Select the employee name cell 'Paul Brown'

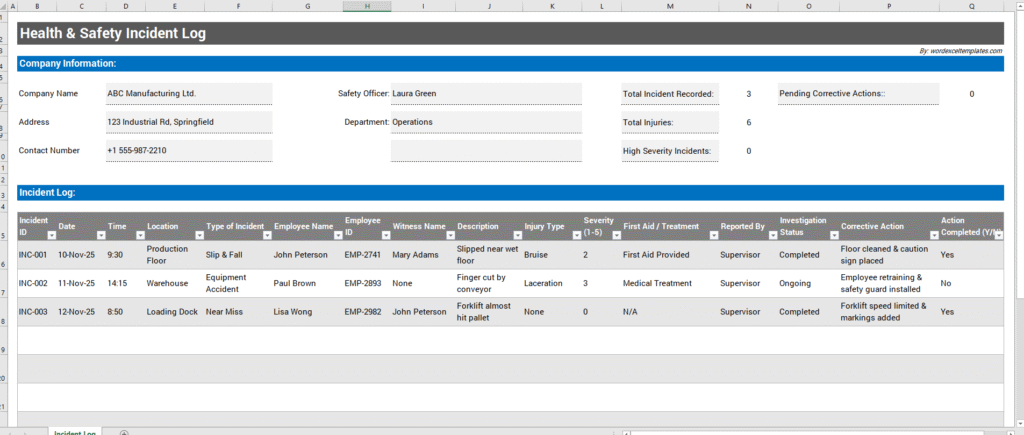pos(308,283)
